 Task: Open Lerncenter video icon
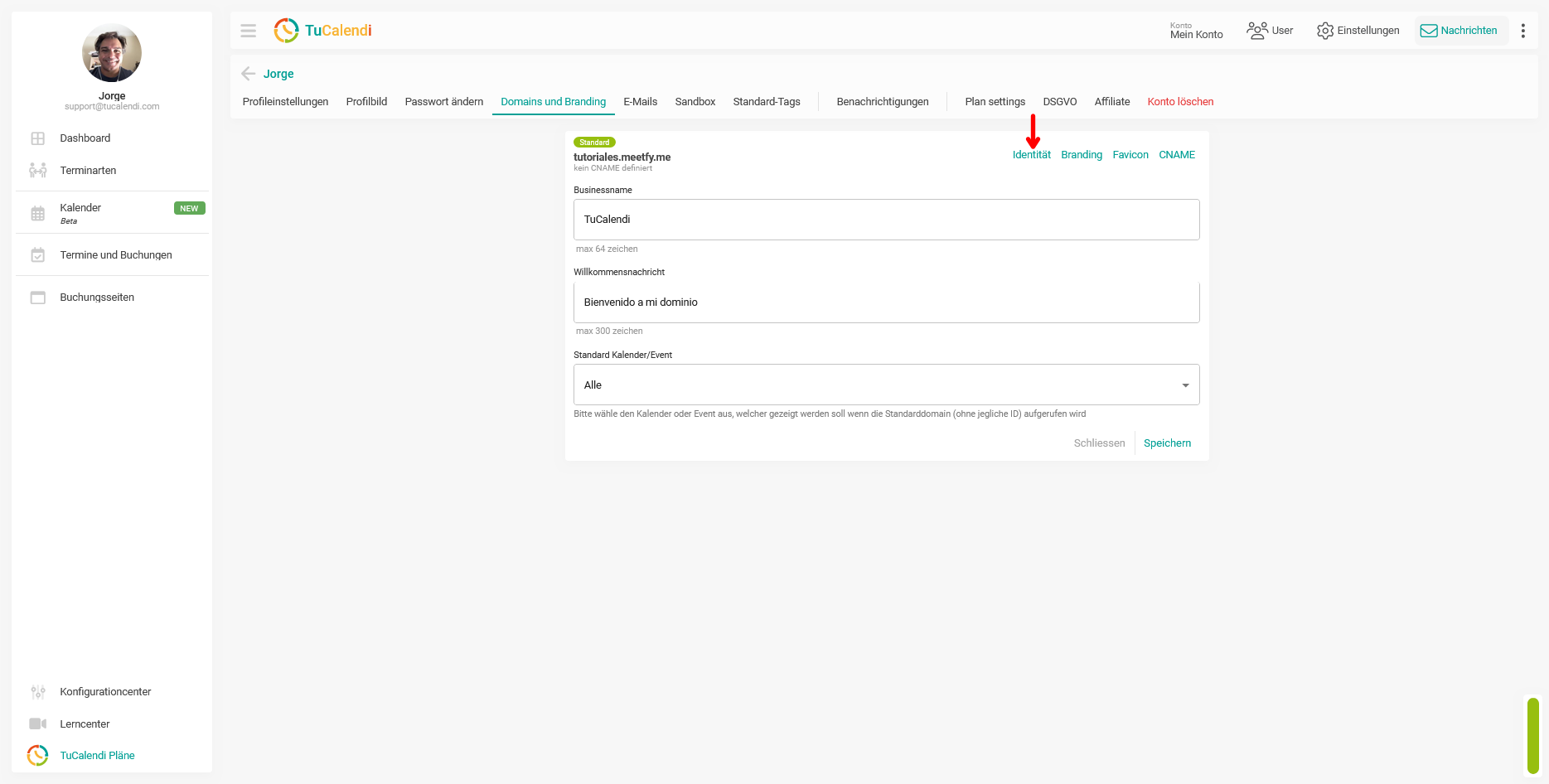[x=38, y=724]
